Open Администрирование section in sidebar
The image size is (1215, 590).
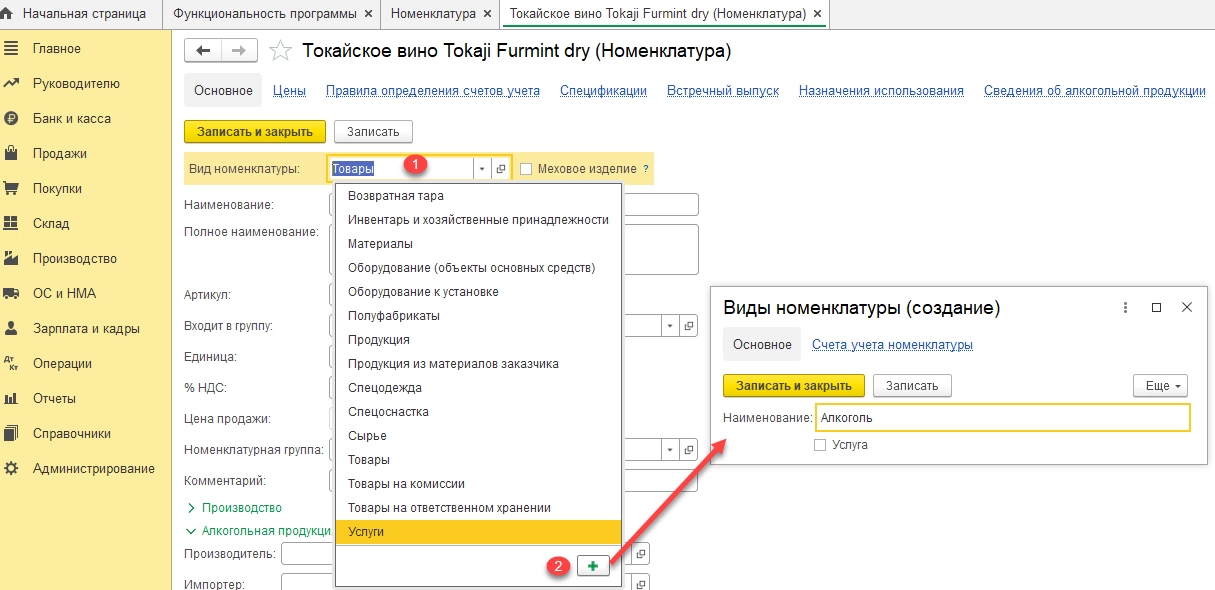94,468
